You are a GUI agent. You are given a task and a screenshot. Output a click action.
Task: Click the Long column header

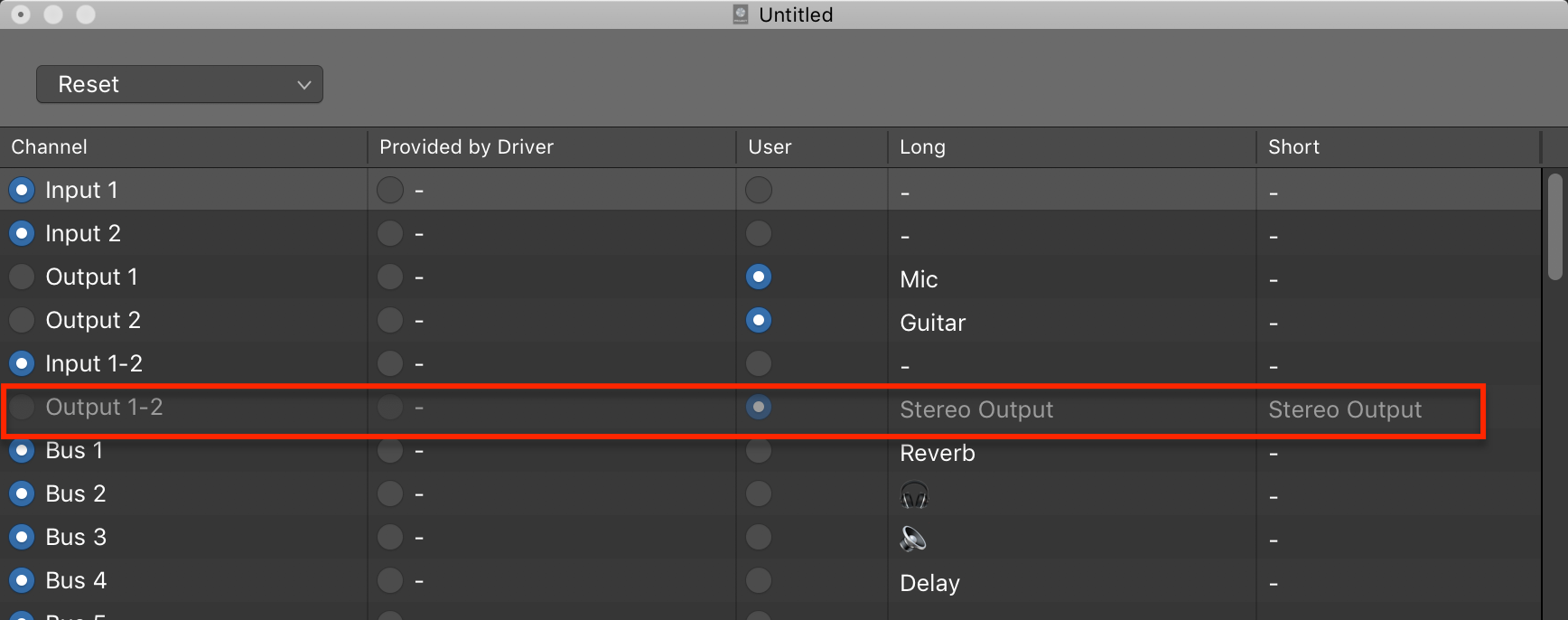coord(922,147)
